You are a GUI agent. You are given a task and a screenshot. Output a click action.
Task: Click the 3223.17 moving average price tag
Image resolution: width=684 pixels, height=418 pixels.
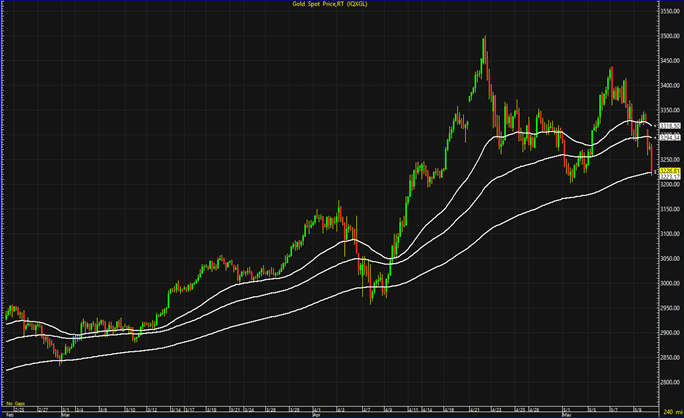coord(668,177)
